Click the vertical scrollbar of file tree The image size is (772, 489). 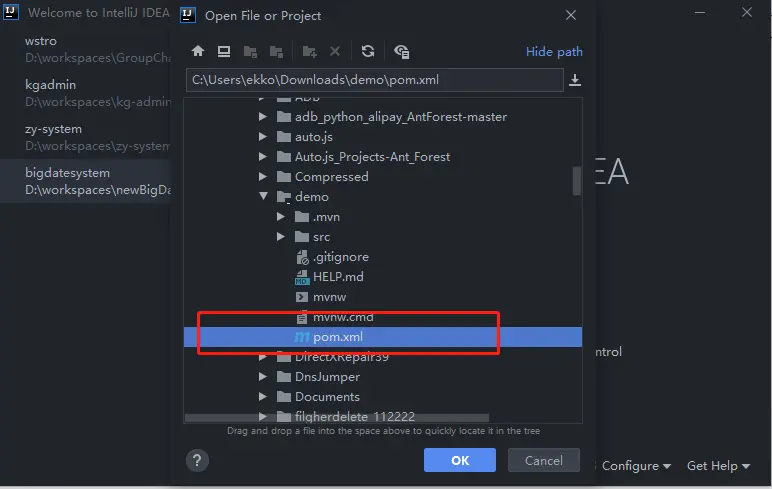(577, 181)
